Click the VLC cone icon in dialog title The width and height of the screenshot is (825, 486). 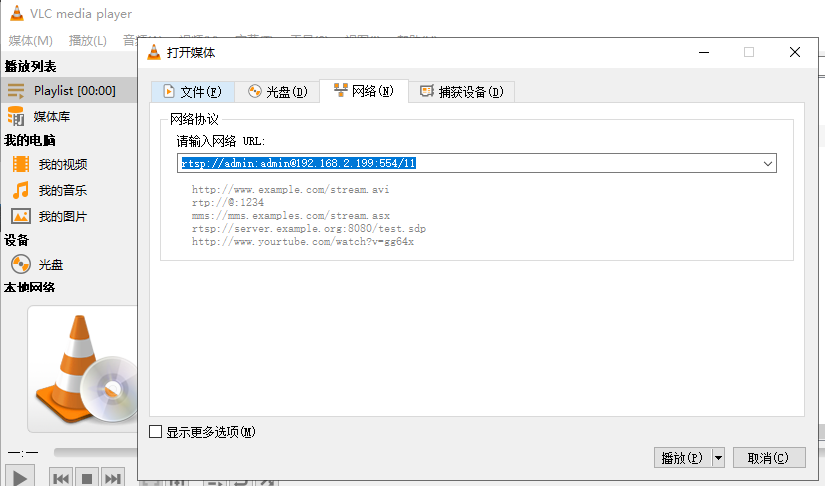tap(154, 52)
